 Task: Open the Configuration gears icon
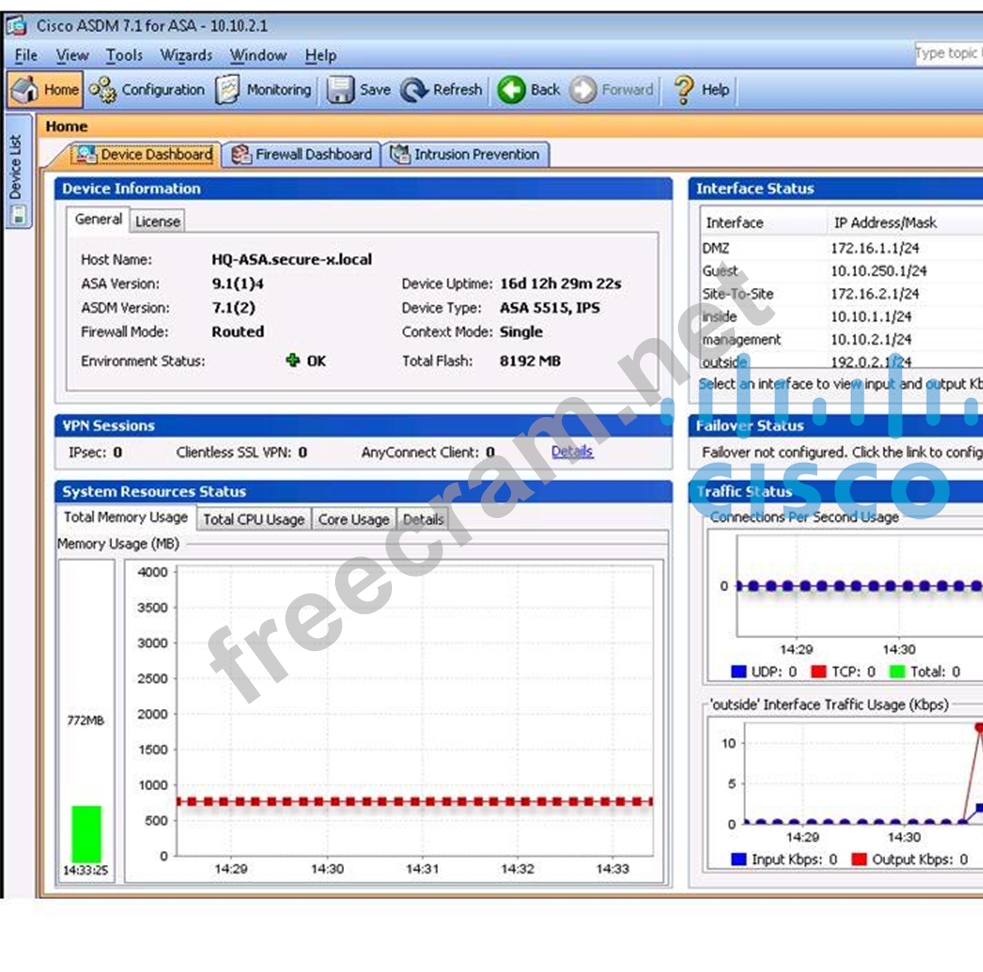tap(102, 90)
